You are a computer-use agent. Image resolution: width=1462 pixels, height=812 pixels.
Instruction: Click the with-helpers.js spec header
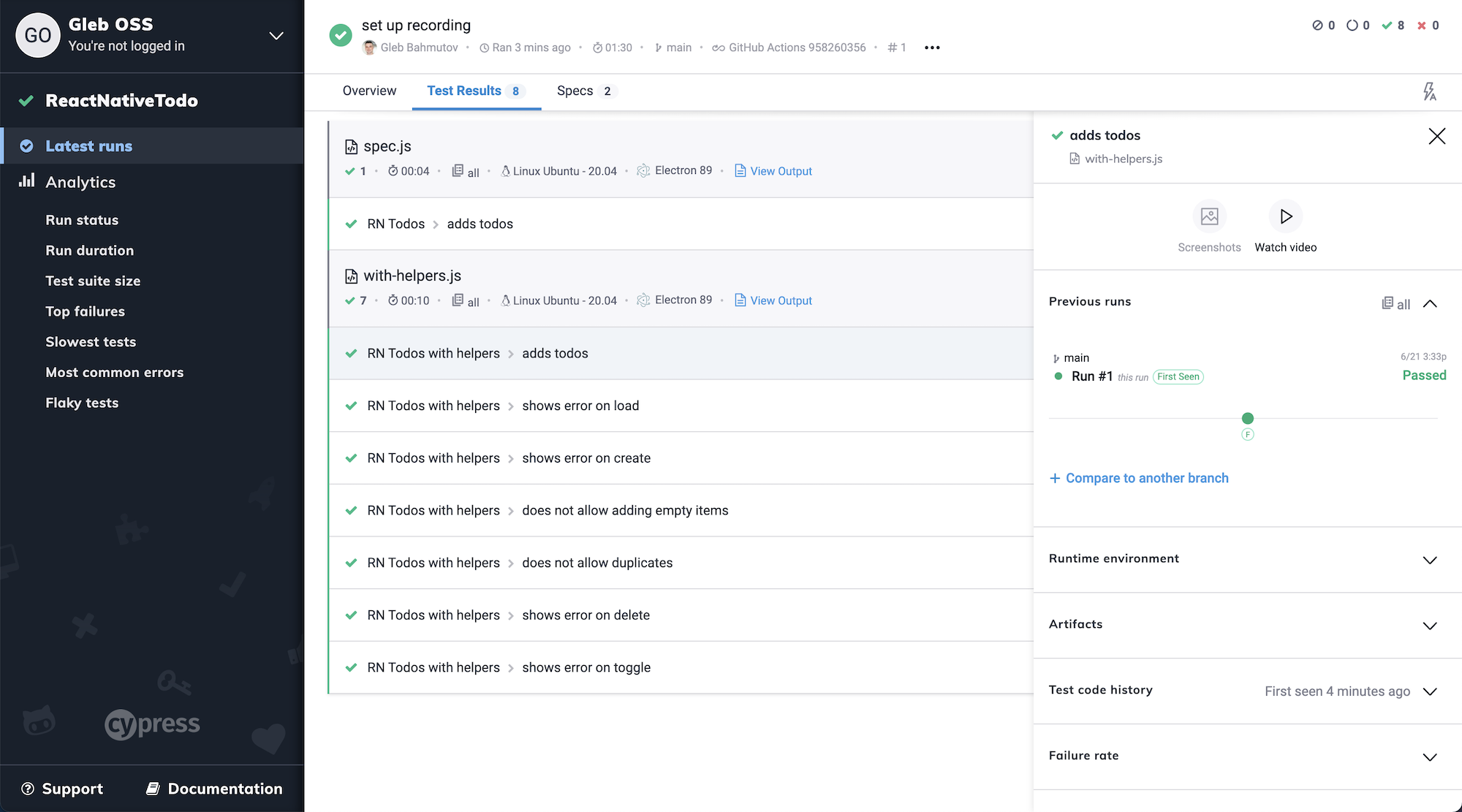pyautogui.click(x=681, y=288)
